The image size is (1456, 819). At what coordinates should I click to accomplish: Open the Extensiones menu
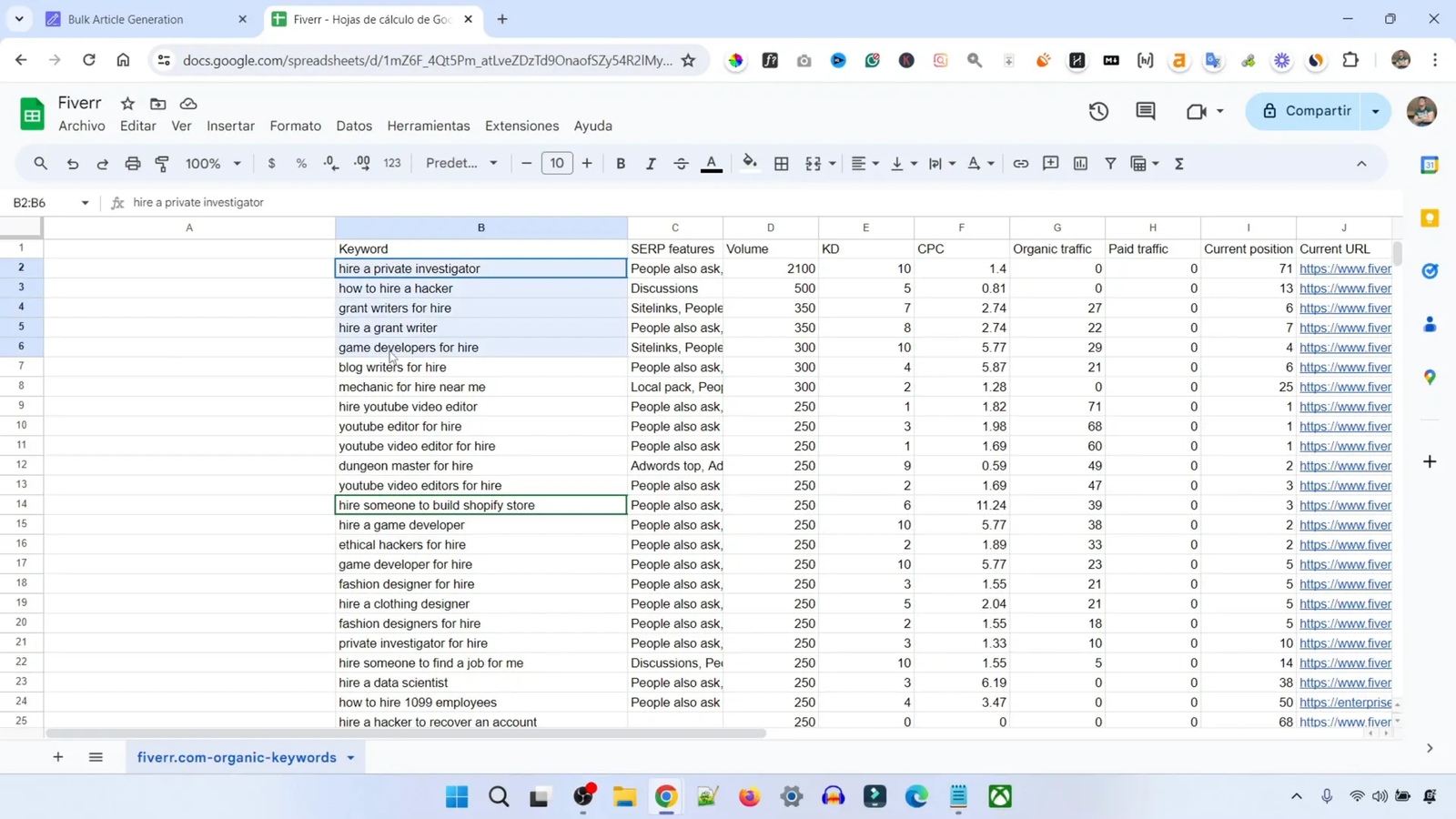521,126
